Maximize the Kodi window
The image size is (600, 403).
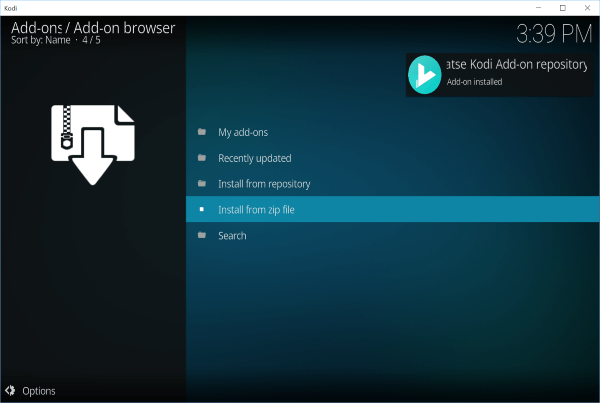point(562,7)
